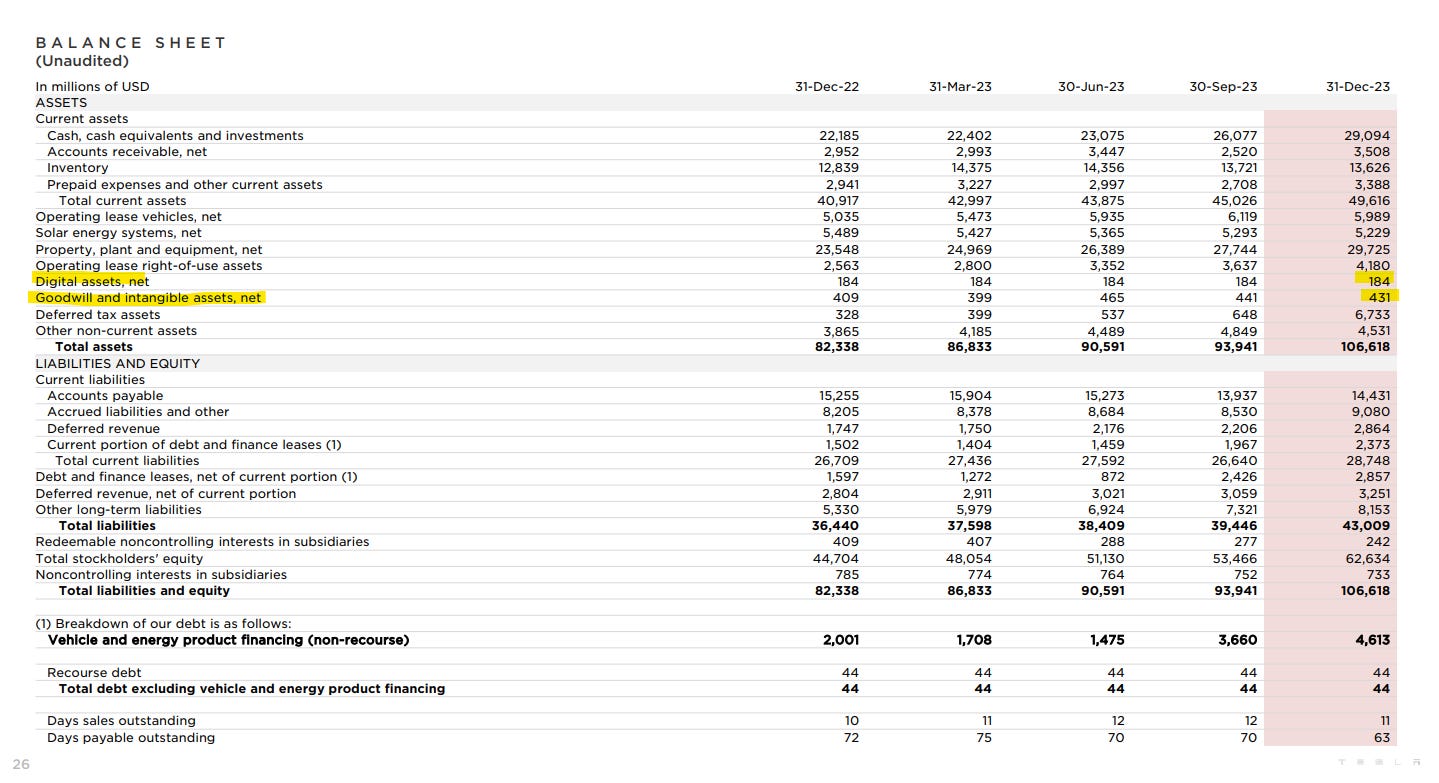Select "(1) Breakdown of our debt is as follows:"

163,624
